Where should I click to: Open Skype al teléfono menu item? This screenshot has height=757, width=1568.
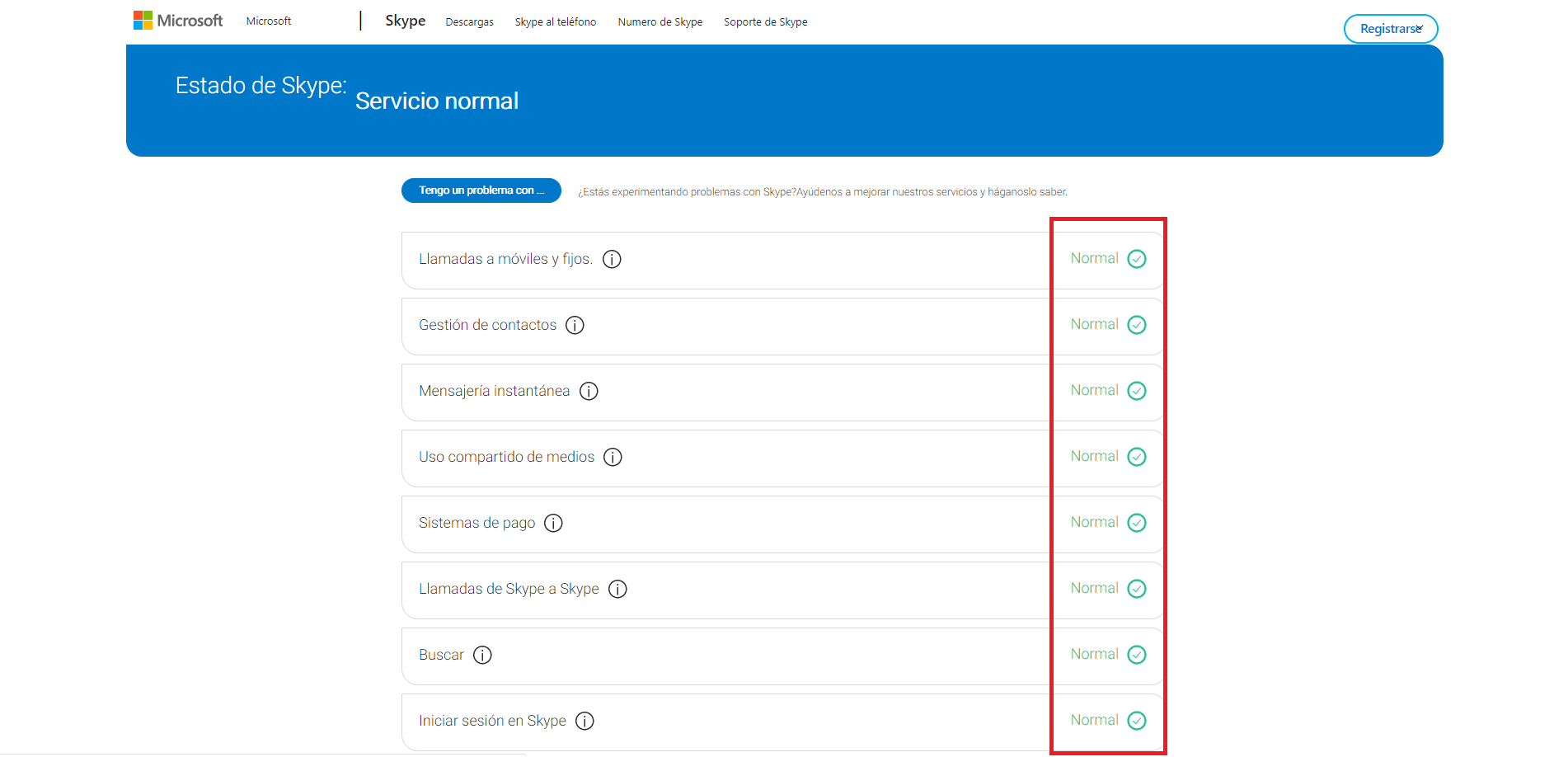coord(556,22)
